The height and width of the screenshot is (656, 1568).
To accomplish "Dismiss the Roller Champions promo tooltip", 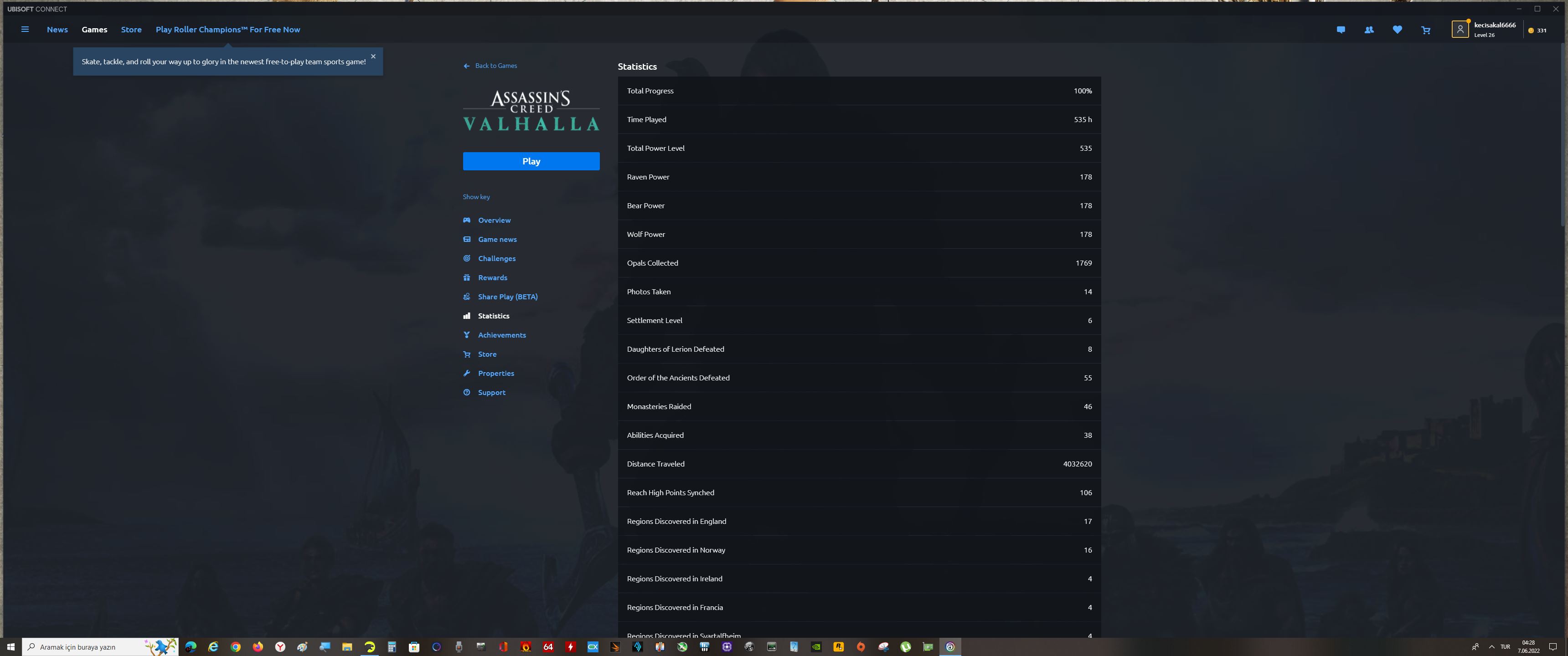I will (373, 56).
